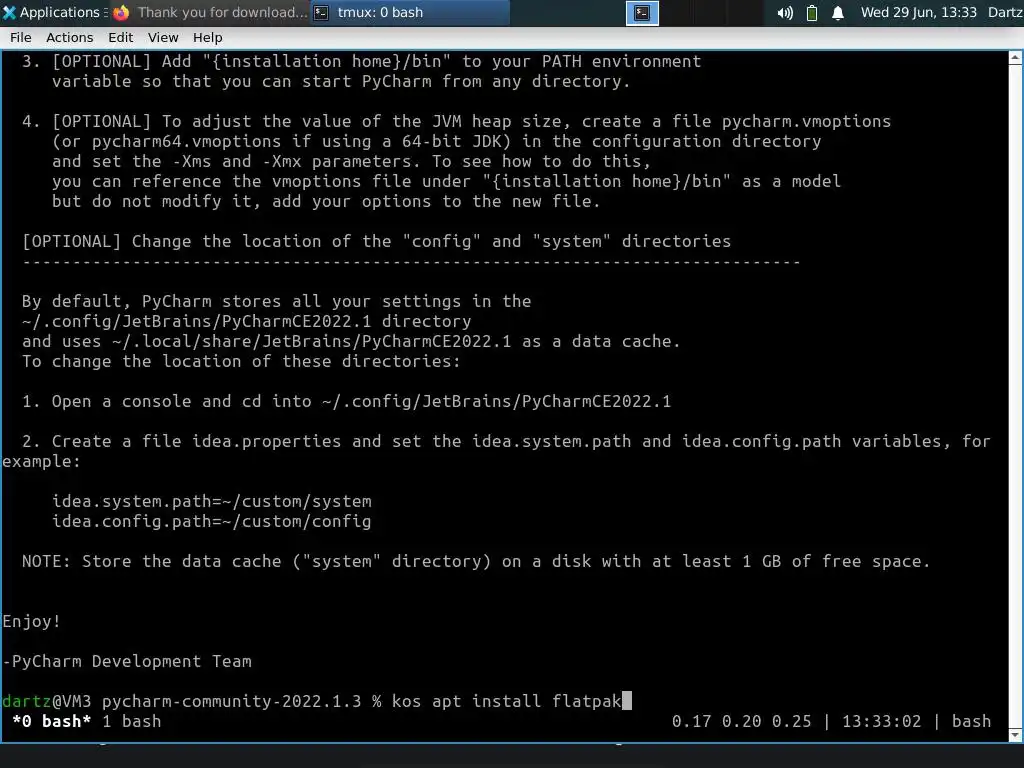
Task: Click the highlighted terminal workspace icon in the panel
Action: pos(642,12)
